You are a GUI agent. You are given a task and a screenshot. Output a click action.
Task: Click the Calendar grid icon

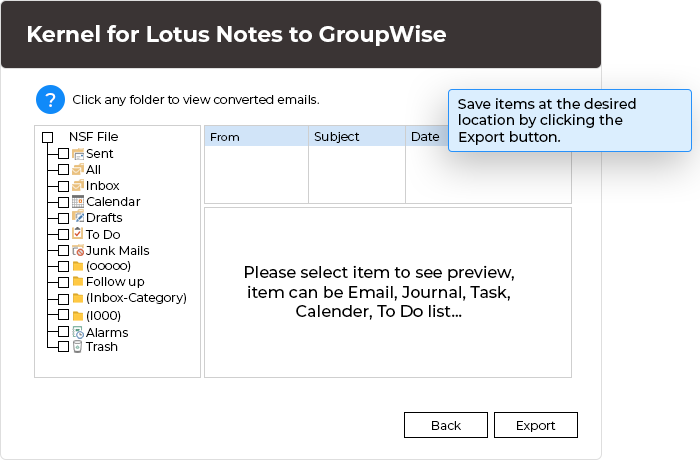[78, 201]
